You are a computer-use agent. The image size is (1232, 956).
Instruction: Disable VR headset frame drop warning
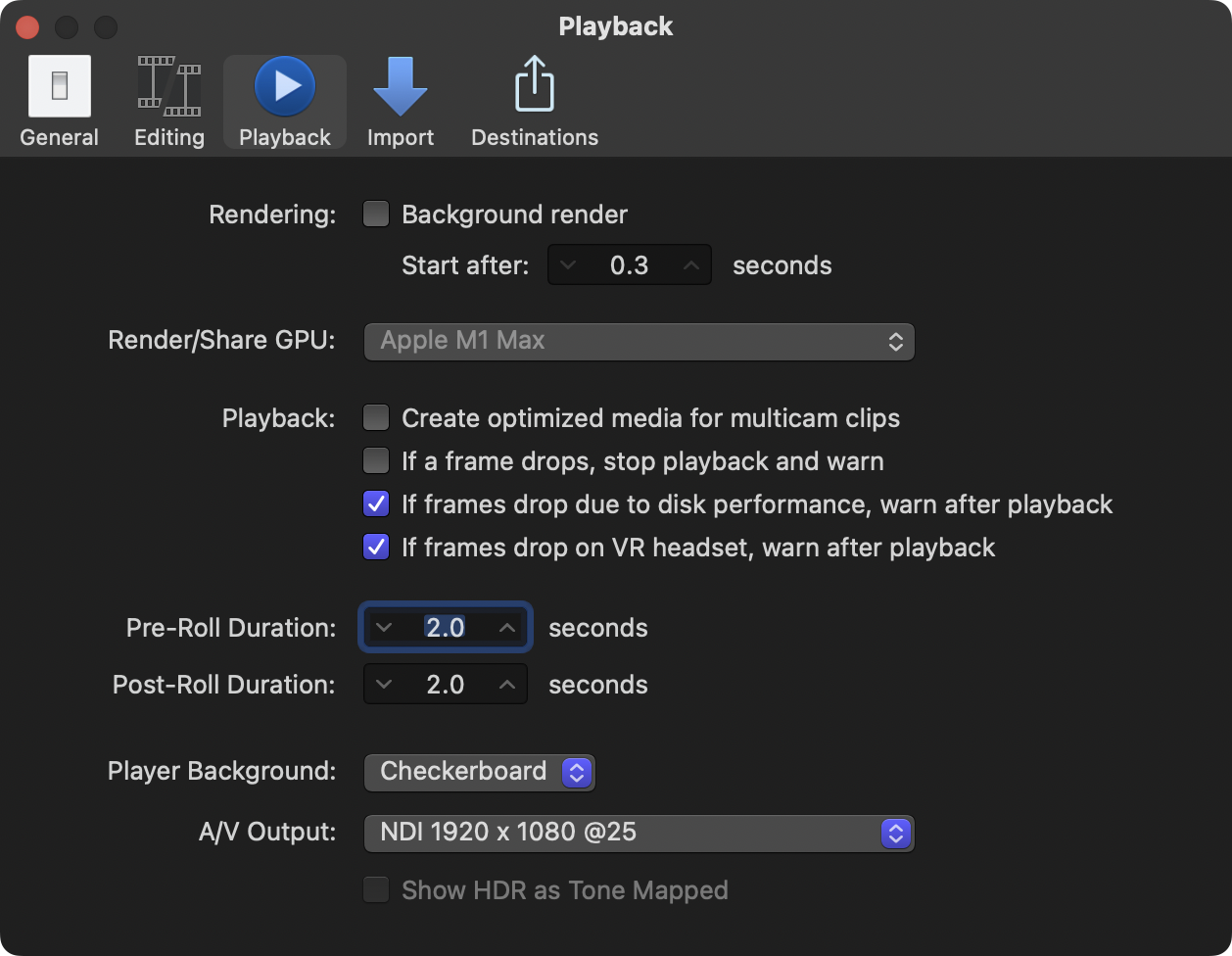coord(376,548)
